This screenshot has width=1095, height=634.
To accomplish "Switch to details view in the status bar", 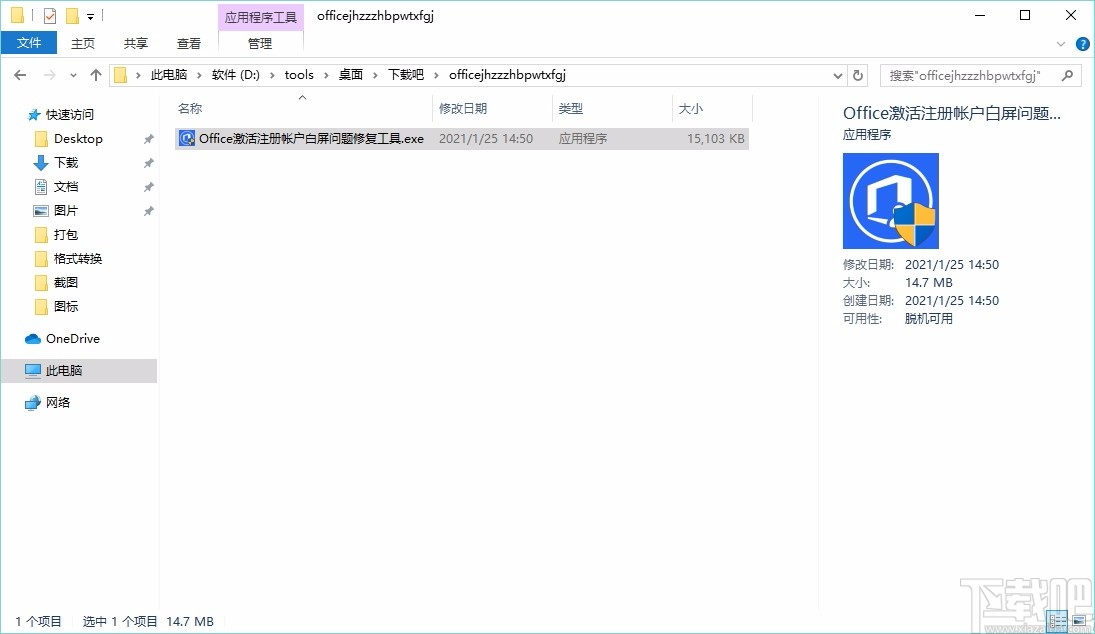I will (1058, 620).
